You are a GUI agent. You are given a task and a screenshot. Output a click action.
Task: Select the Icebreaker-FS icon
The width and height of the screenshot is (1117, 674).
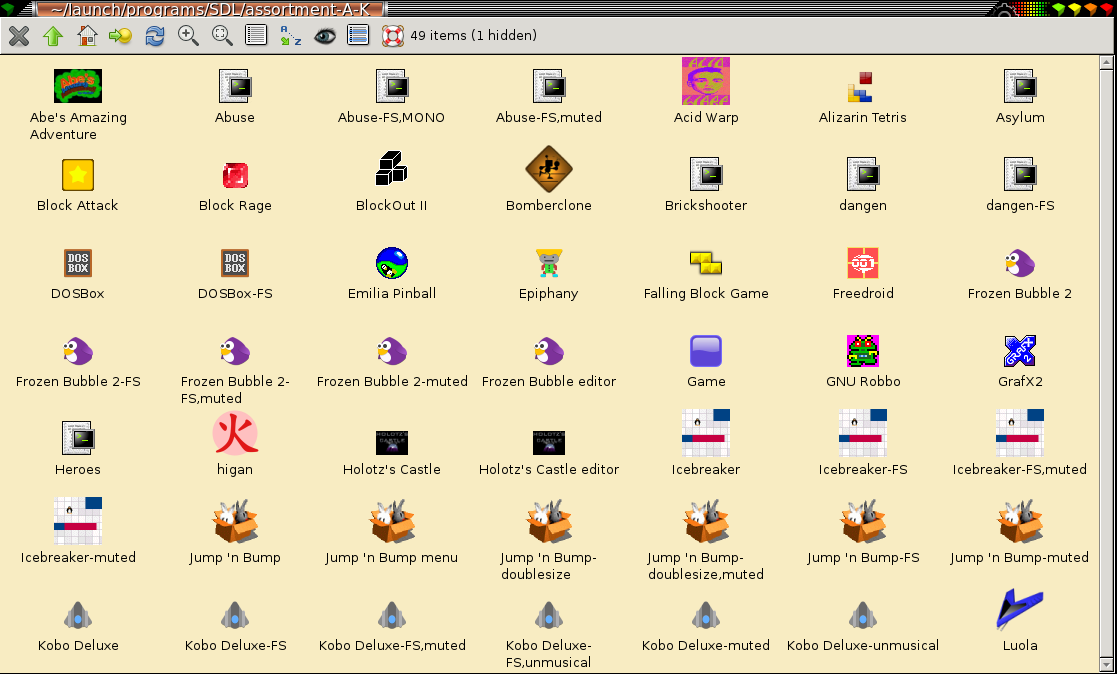(863, 433)
